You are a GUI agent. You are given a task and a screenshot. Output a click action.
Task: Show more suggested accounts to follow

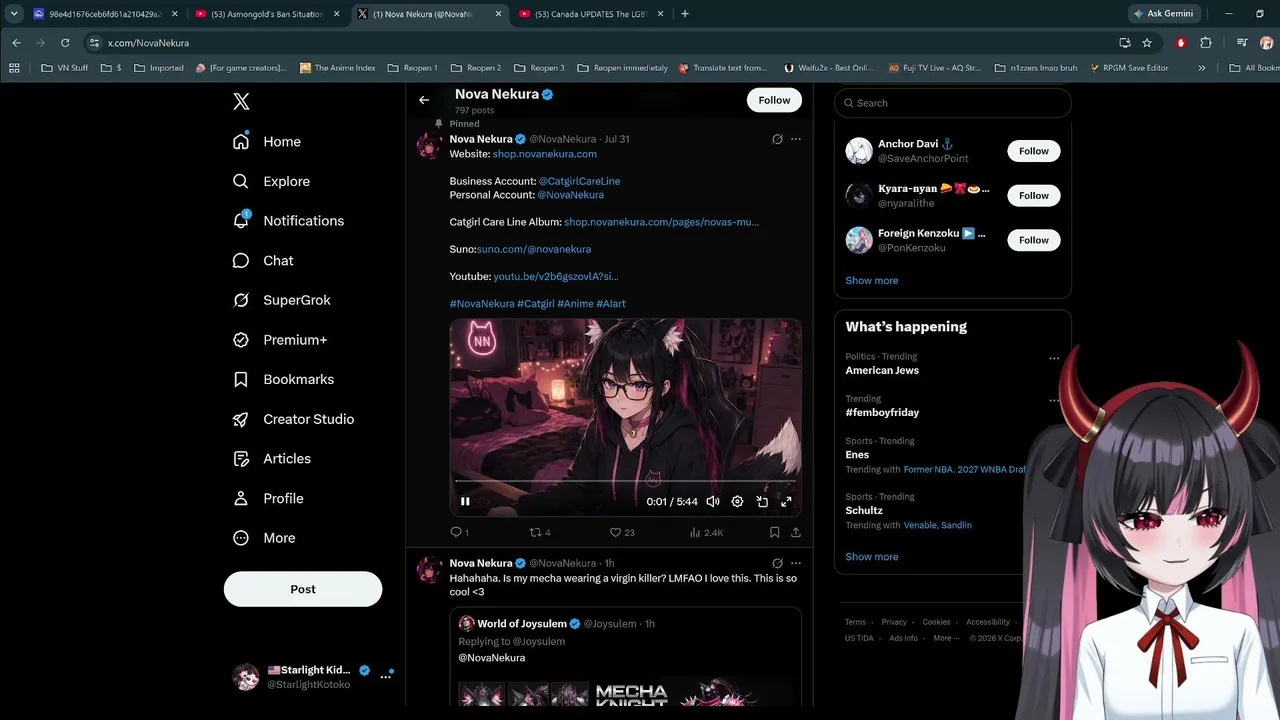[872, 281]
